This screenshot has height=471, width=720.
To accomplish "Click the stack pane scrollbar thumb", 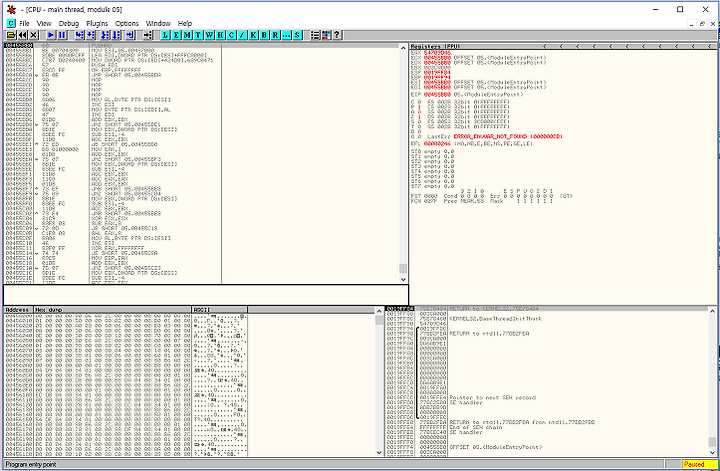I will tap(712, 442).
